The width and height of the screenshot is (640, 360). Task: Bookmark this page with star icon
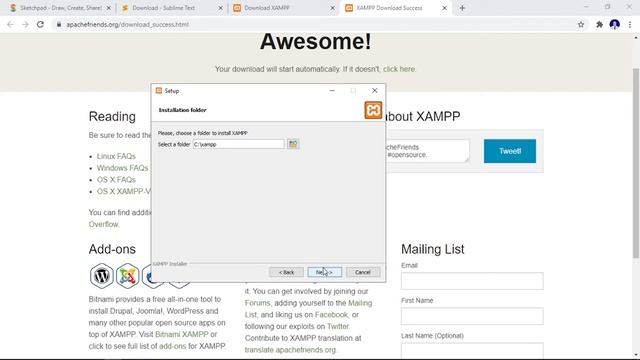[581, 24]
